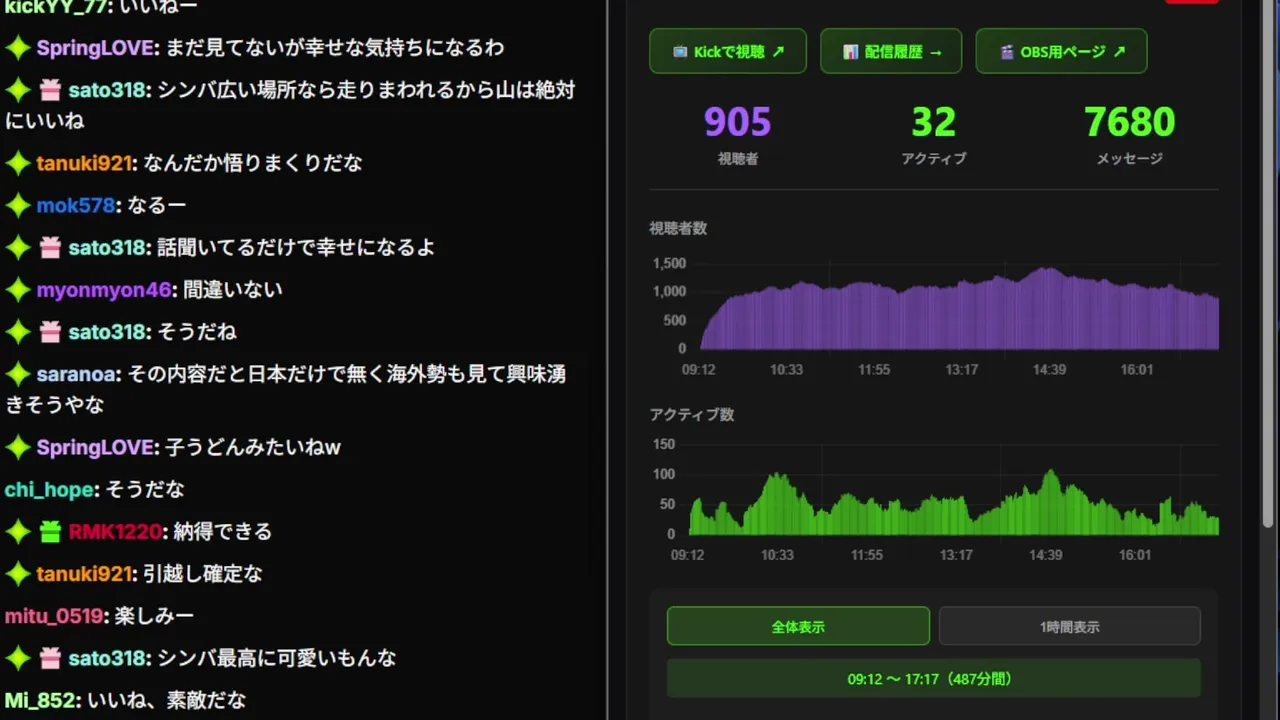The width and height of the screenshot is (1280, 720).
Task: Click green sparkle badge beside saranoa
Action: (x=18, y=374)
